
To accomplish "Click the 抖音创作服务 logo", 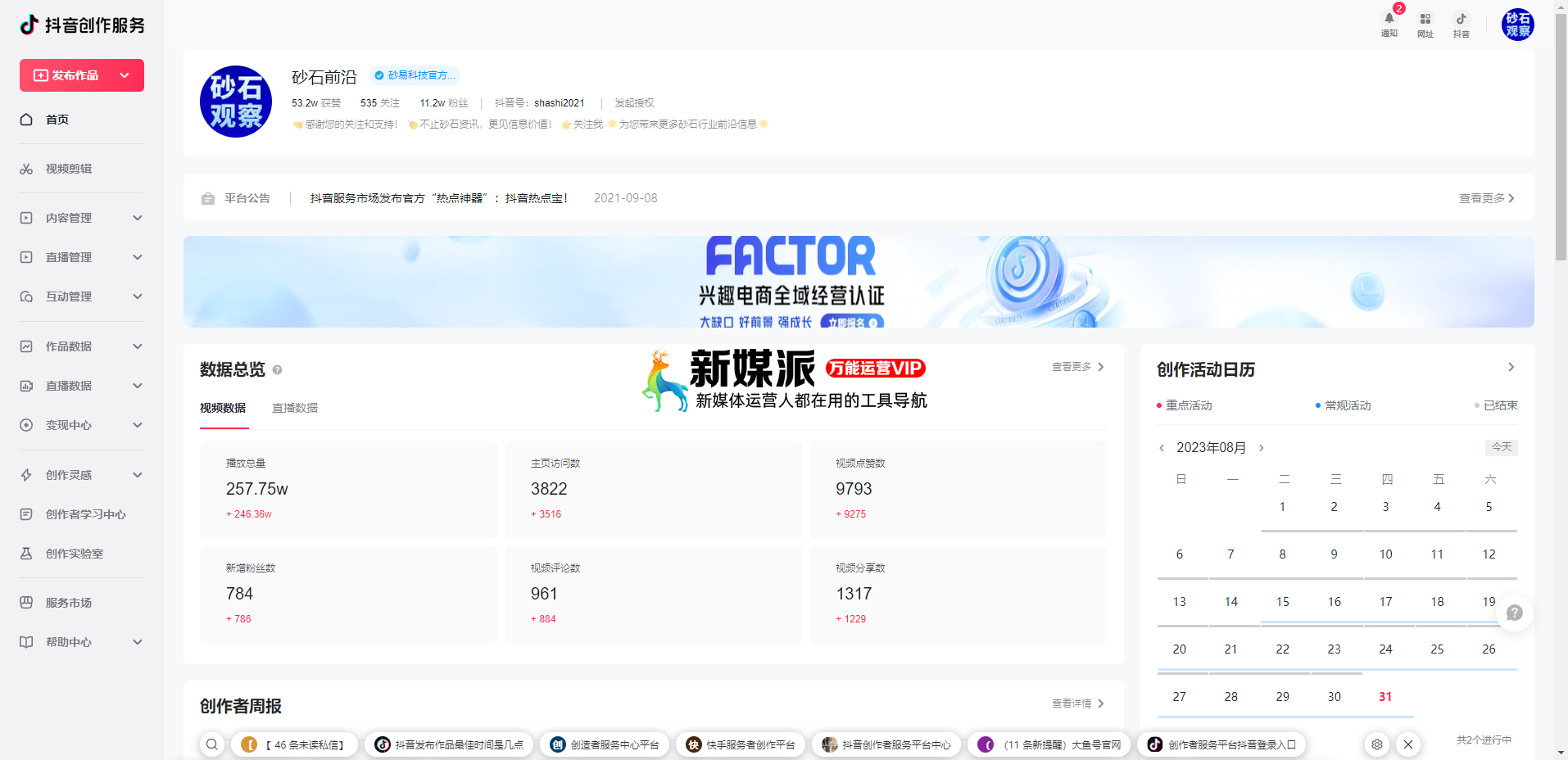I will [82, 25].
